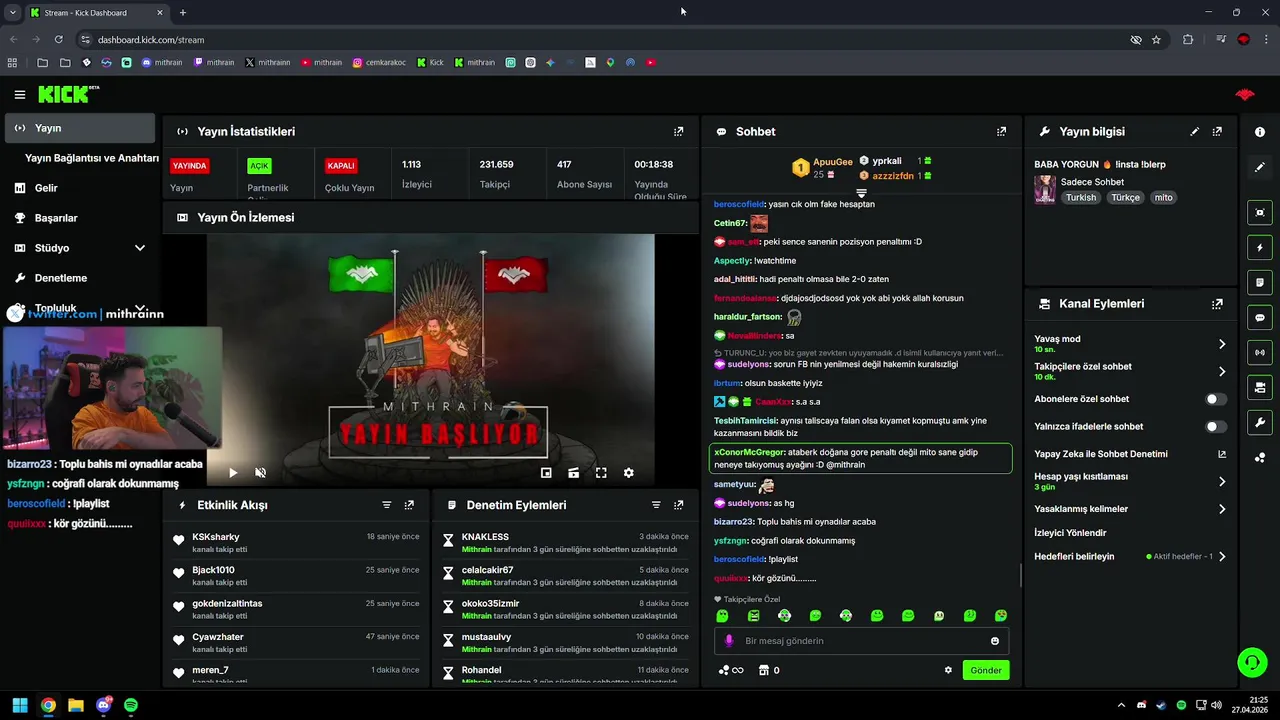Open the info icon in the right sidebar
This screenshot has width=1280, height=720.
(1260, 132)
